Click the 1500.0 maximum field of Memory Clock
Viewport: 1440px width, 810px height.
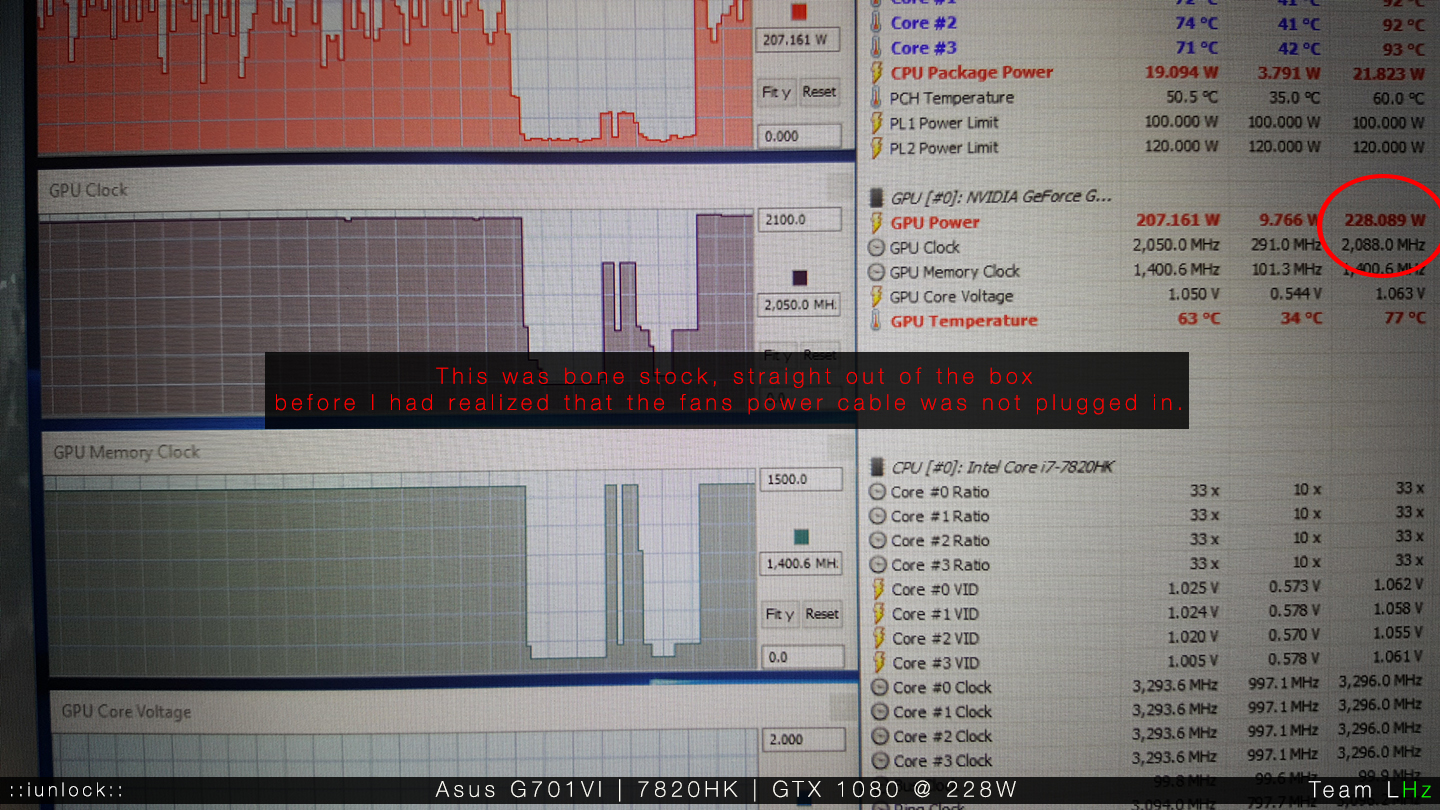tap(801, 480)
